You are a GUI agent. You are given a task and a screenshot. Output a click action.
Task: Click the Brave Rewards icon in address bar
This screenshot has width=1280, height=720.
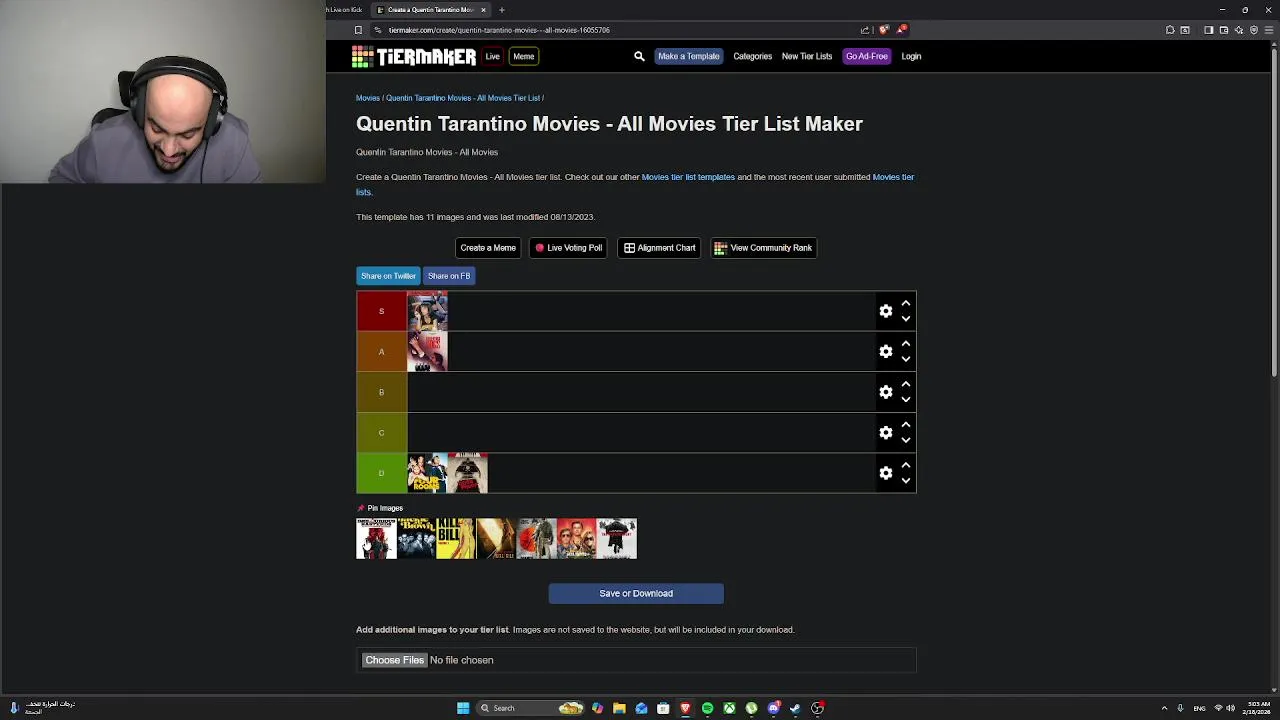901,30
